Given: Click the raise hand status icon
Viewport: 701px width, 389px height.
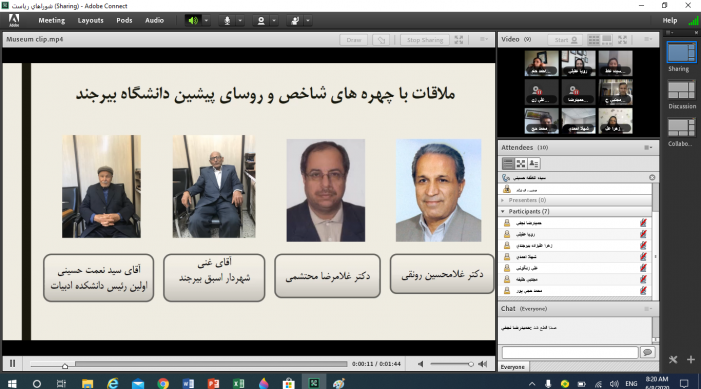Looking at the screenshot, I should point(295,21).
